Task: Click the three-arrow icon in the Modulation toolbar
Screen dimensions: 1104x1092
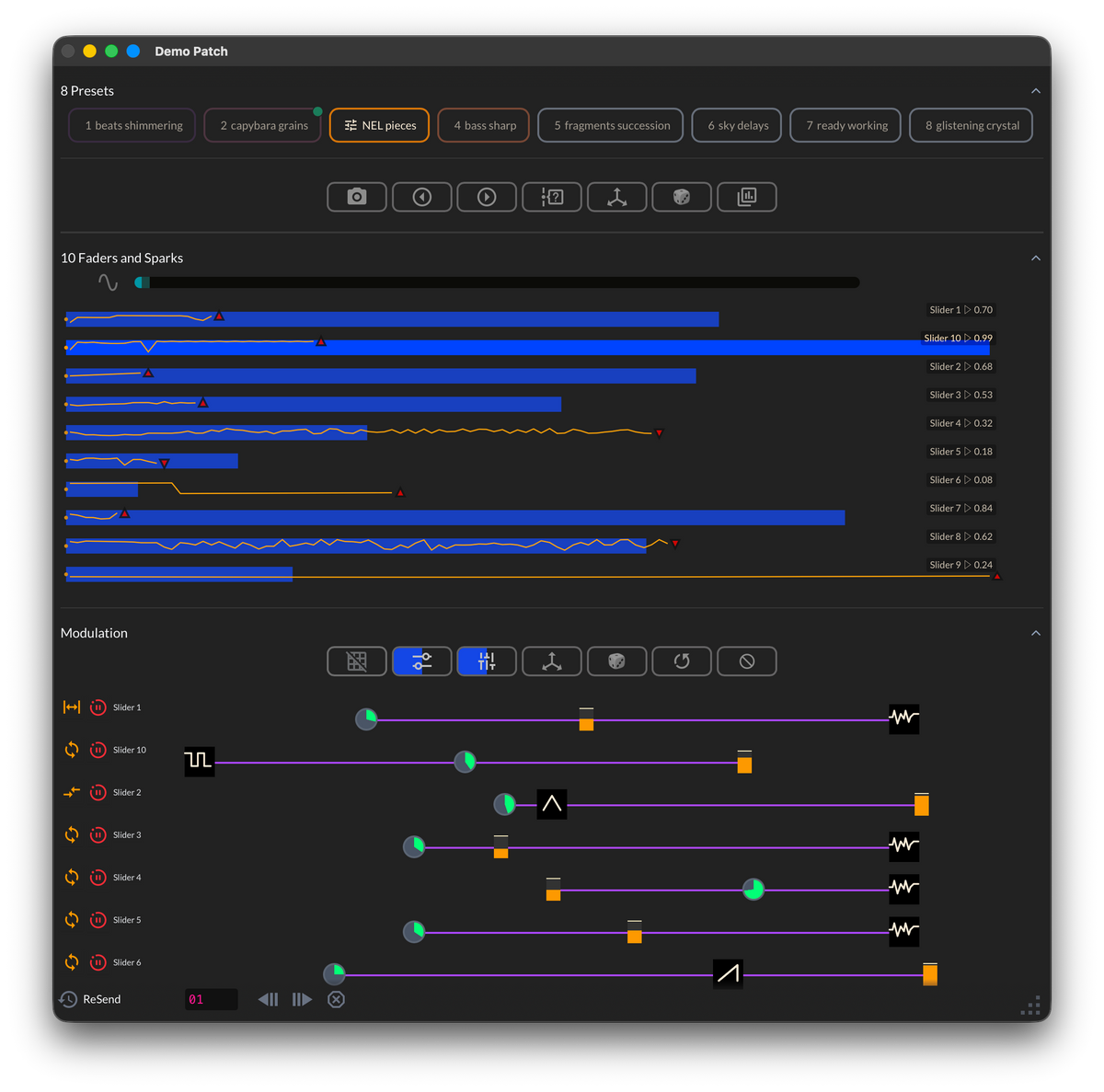Action: click(x=552, y=661)
